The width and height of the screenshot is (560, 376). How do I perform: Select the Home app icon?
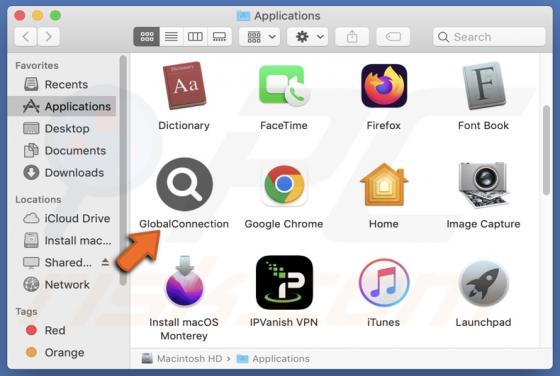(384, 184)
